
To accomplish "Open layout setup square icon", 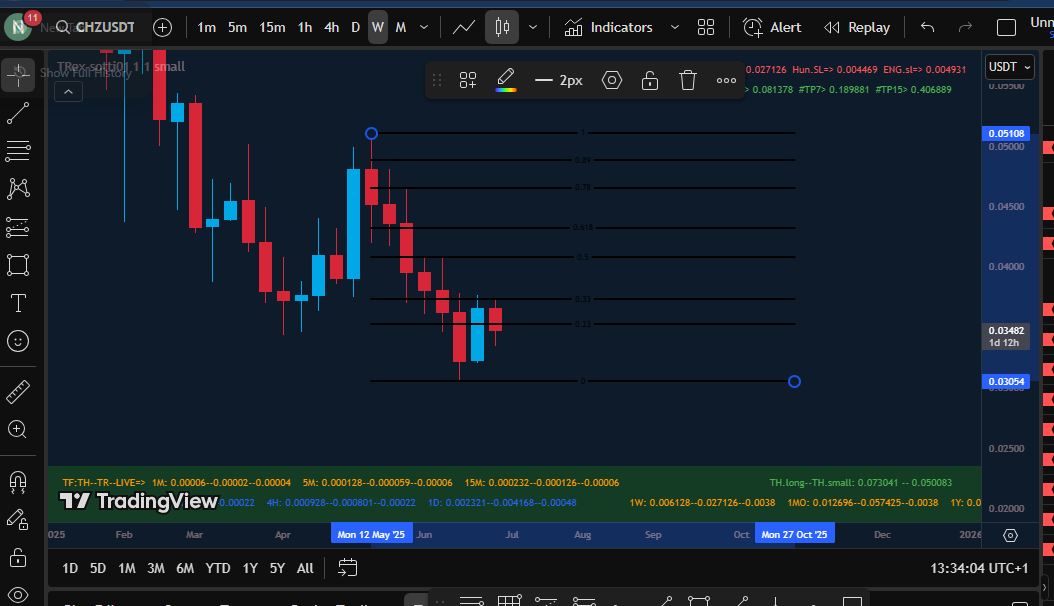I will pos(1006,28).
